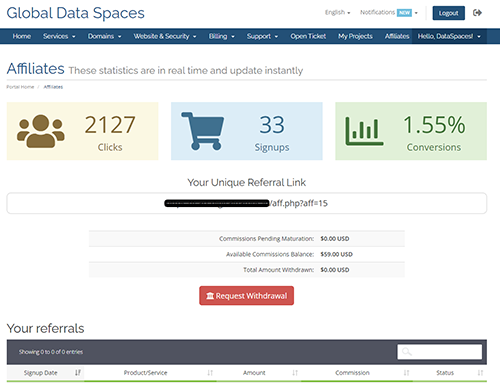Follow the Portal Home breadcrumb link
Screen dimensions: 500x385
(x=20, y=87)
